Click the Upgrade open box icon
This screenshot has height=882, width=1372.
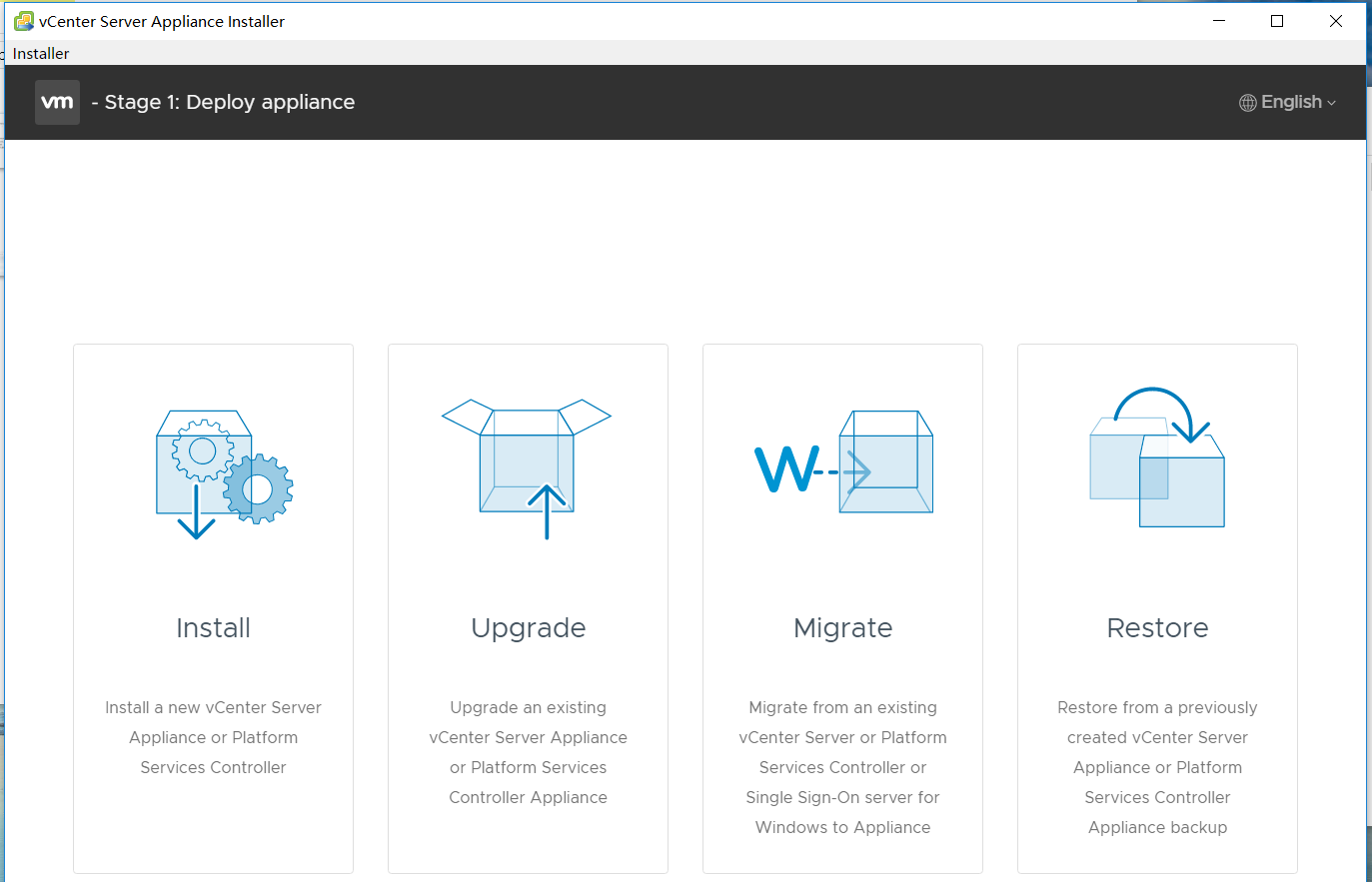(x=527, y=469)
